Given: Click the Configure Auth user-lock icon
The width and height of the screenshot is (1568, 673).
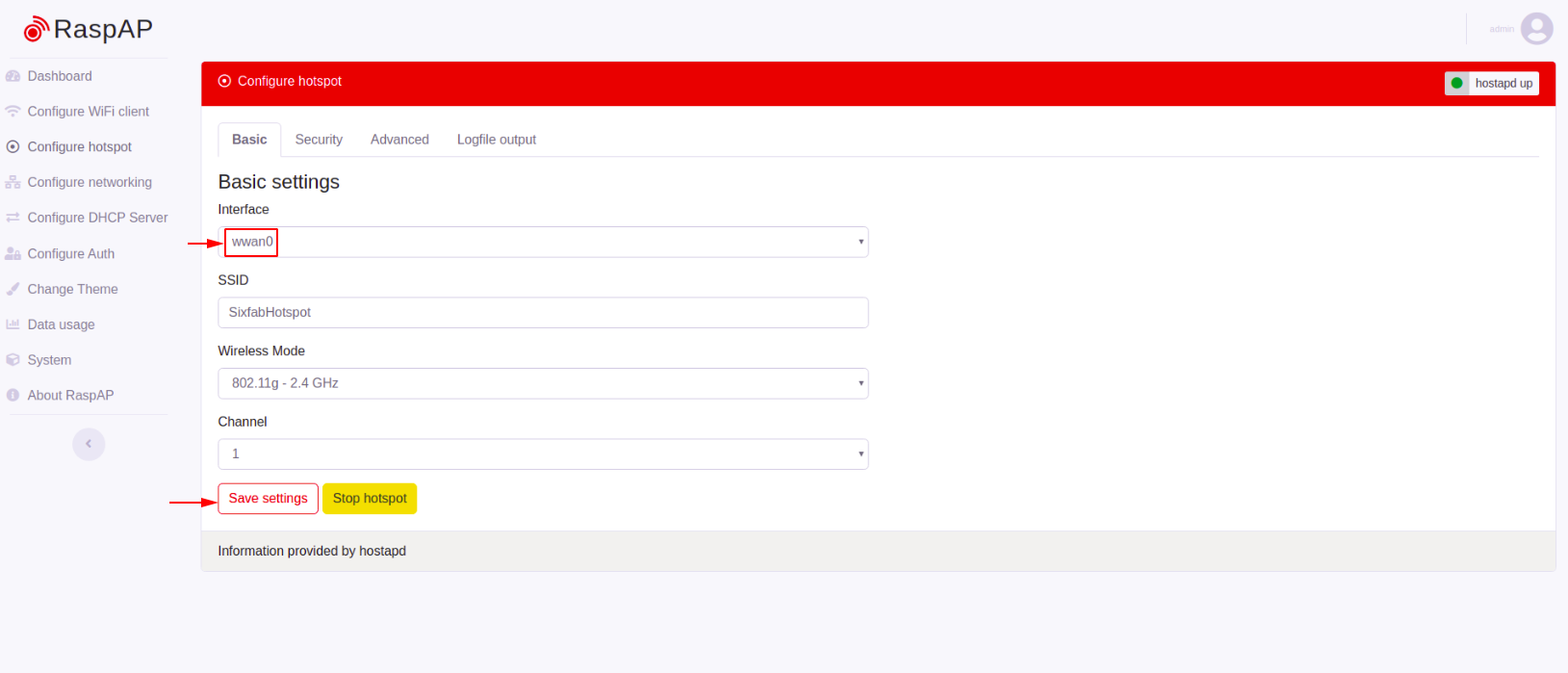Looking at the screenshot, I should 13,253.
